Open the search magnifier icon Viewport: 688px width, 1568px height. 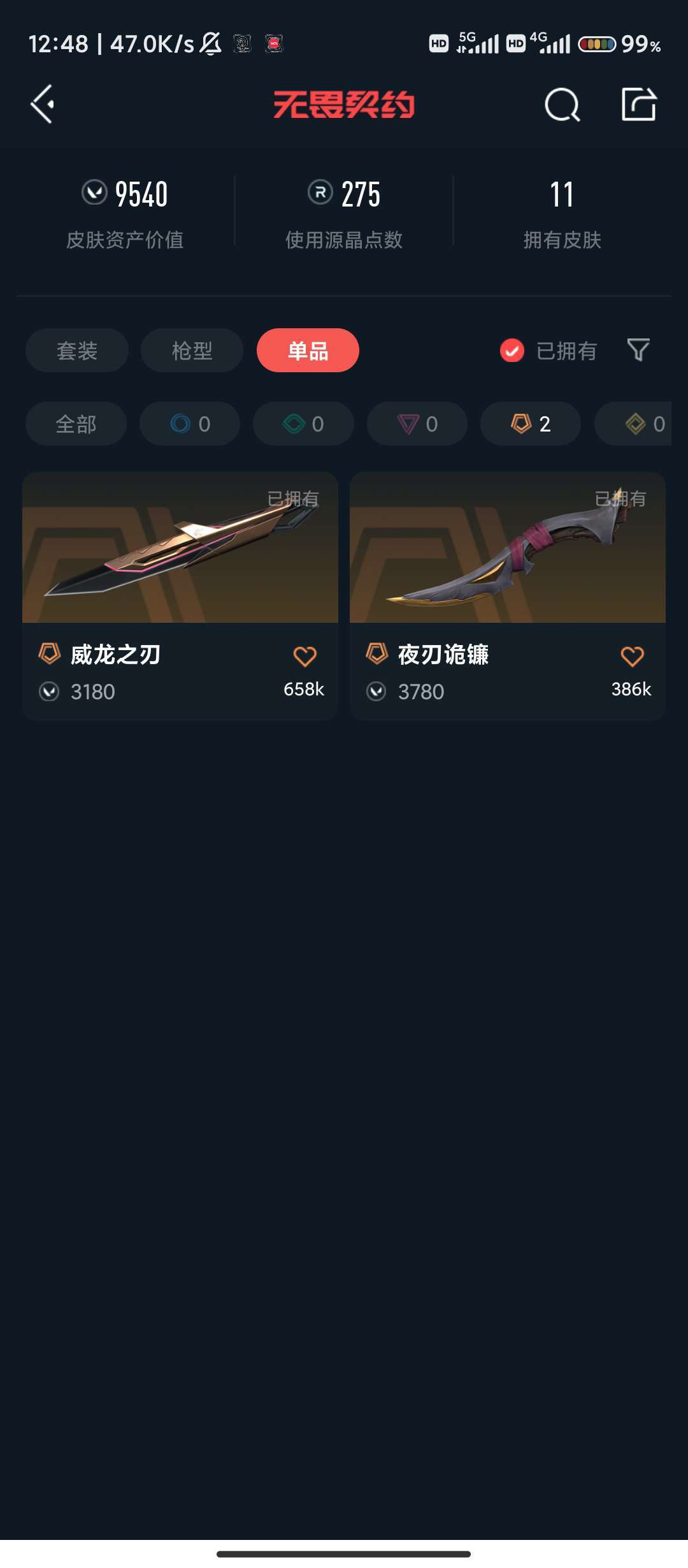pos(562,105)
